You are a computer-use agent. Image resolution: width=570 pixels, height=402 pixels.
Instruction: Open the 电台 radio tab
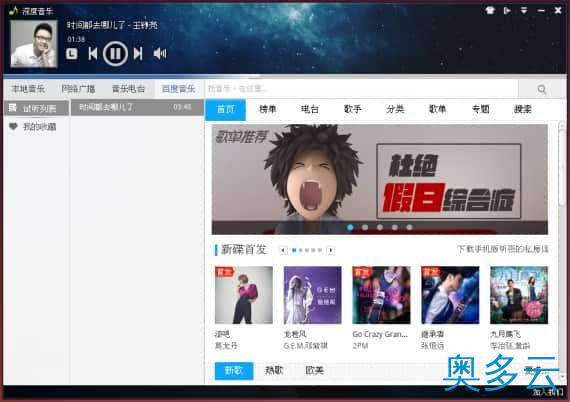[x=310, y=109]
